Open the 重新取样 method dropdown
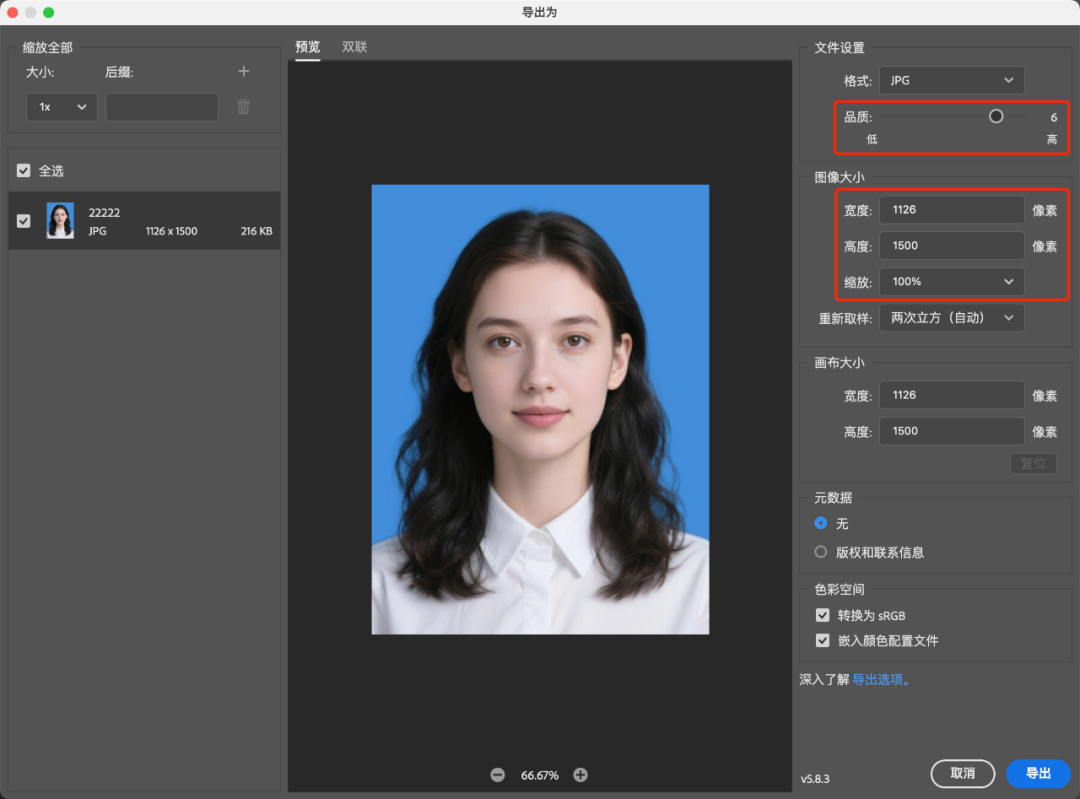This screenshot has width=1080, height=799. point(951,318)
